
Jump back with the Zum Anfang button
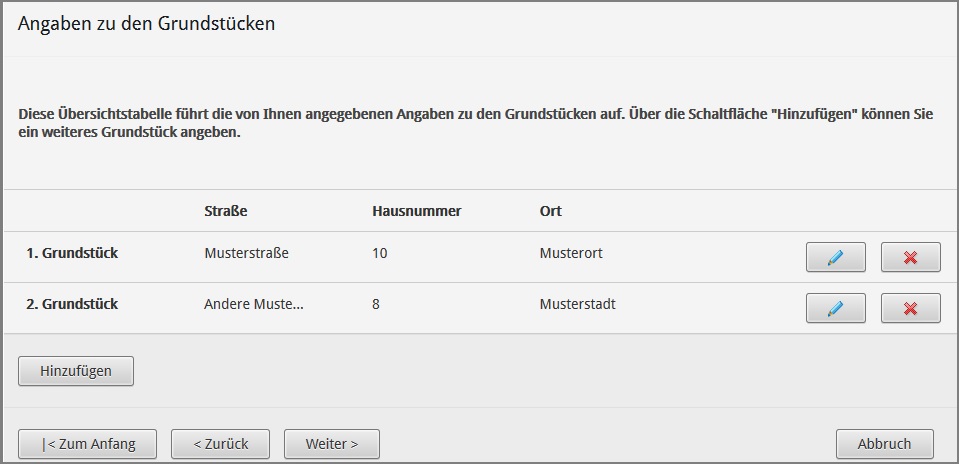pos(87,443)
